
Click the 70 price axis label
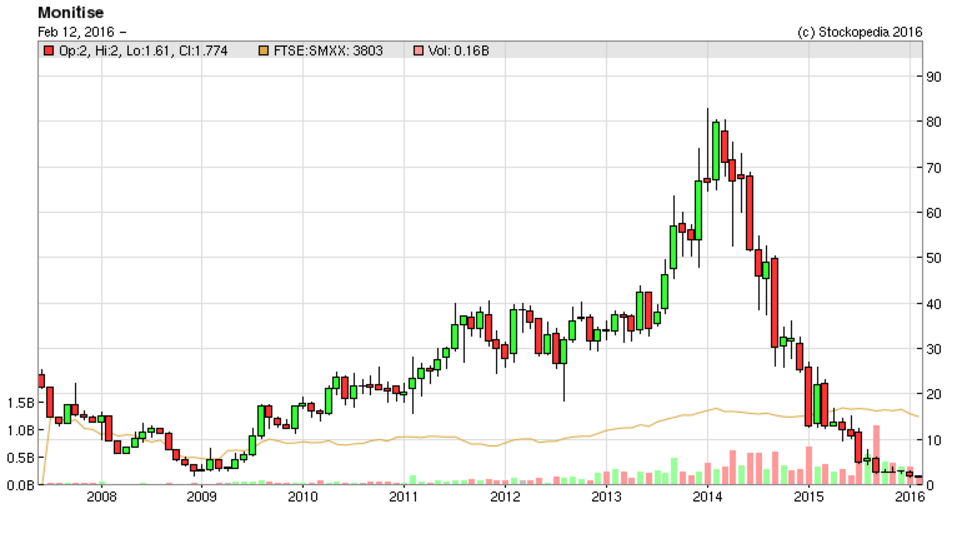(x=933, y=168)
